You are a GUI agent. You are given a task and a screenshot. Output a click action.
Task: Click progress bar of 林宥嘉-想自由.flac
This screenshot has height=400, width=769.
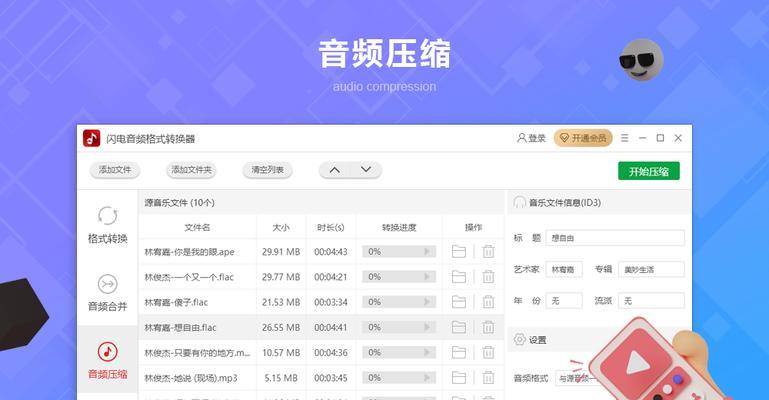coord(399,327)
